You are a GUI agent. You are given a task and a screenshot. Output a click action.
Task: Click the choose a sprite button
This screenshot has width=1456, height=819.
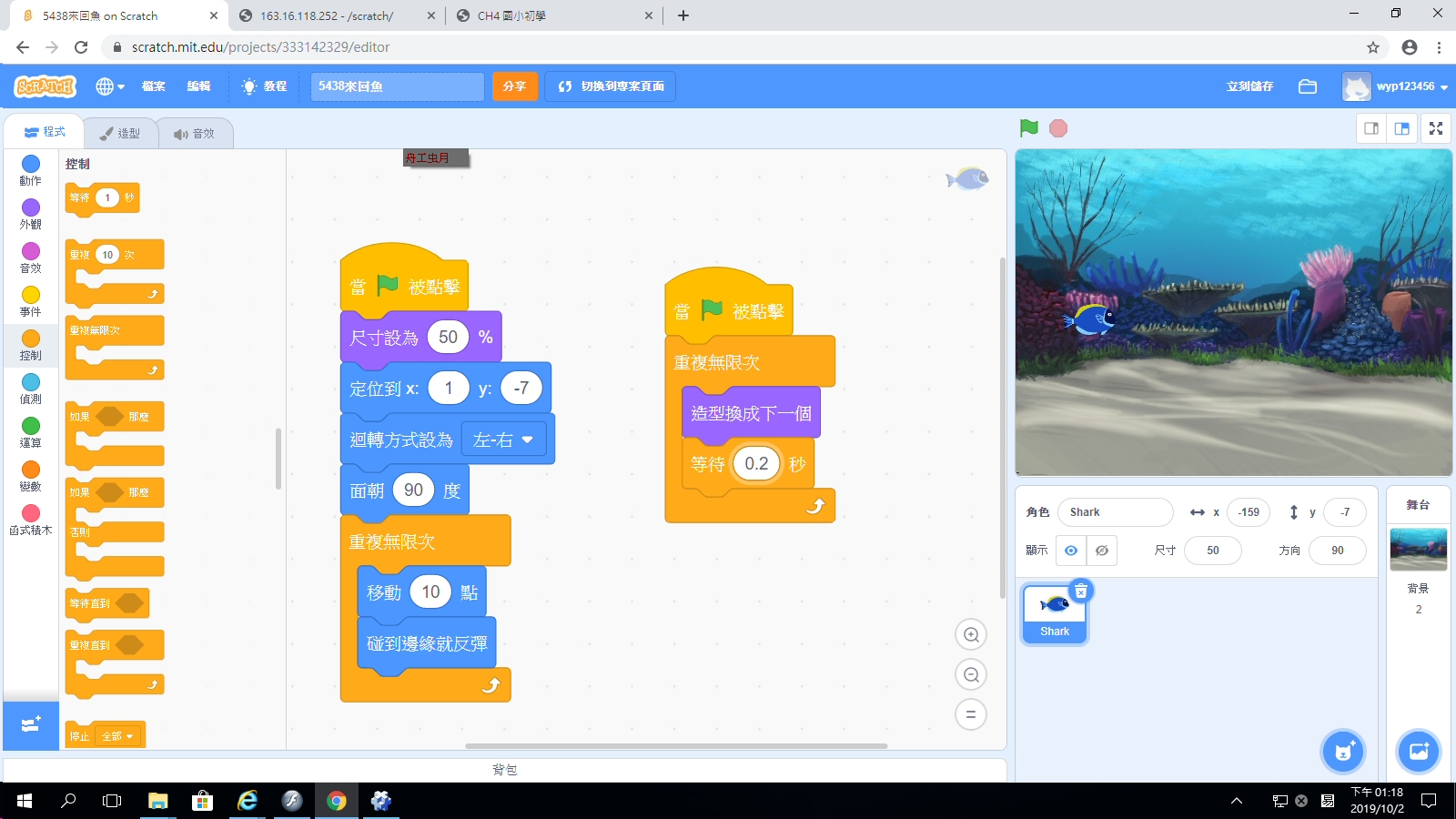point(1343,752)
